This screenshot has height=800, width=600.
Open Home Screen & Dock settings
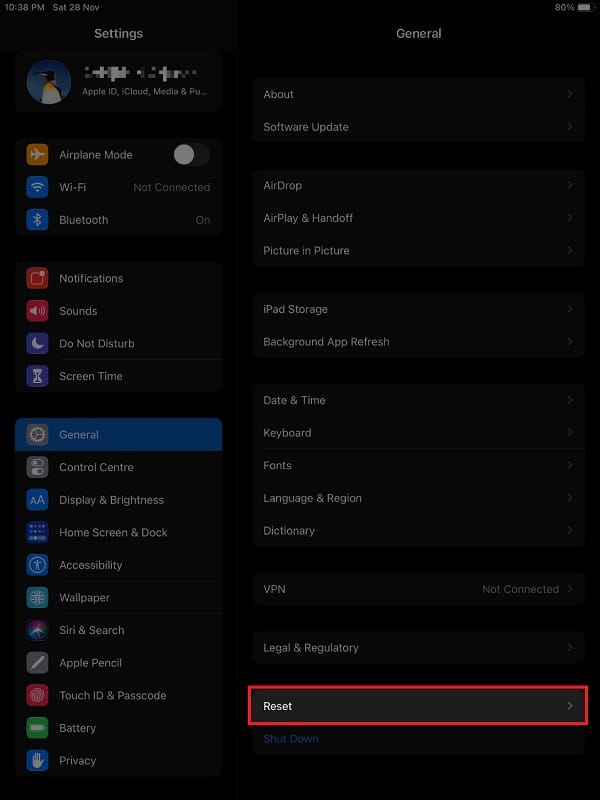click(x=118, y=533)
